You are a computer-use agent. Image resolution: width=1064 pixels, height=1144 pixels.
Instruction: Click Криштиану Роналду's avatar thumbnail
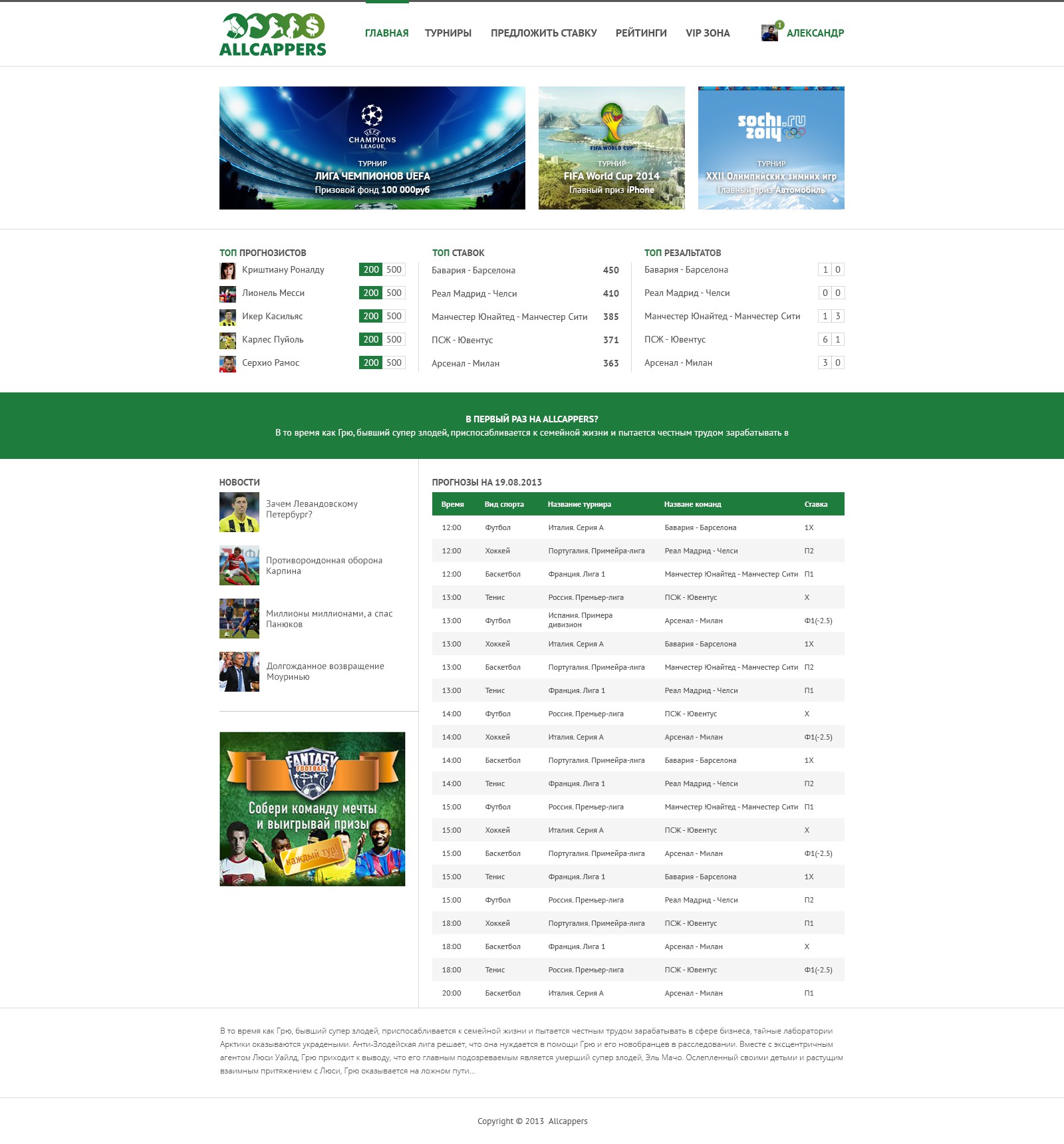click(227, 270)
